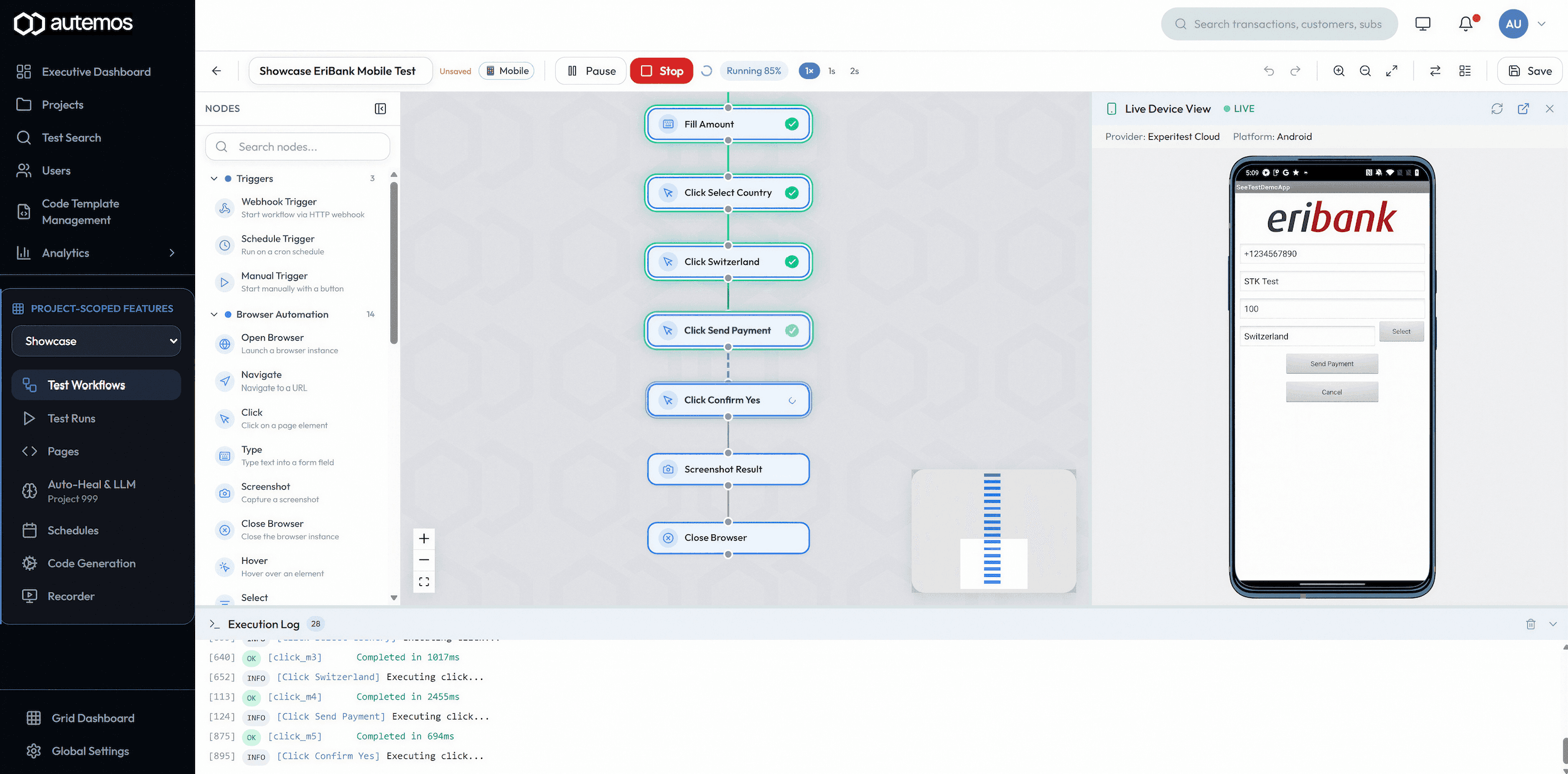Open device view in new window
1568x774 pixels.
tap(1523, 109)
